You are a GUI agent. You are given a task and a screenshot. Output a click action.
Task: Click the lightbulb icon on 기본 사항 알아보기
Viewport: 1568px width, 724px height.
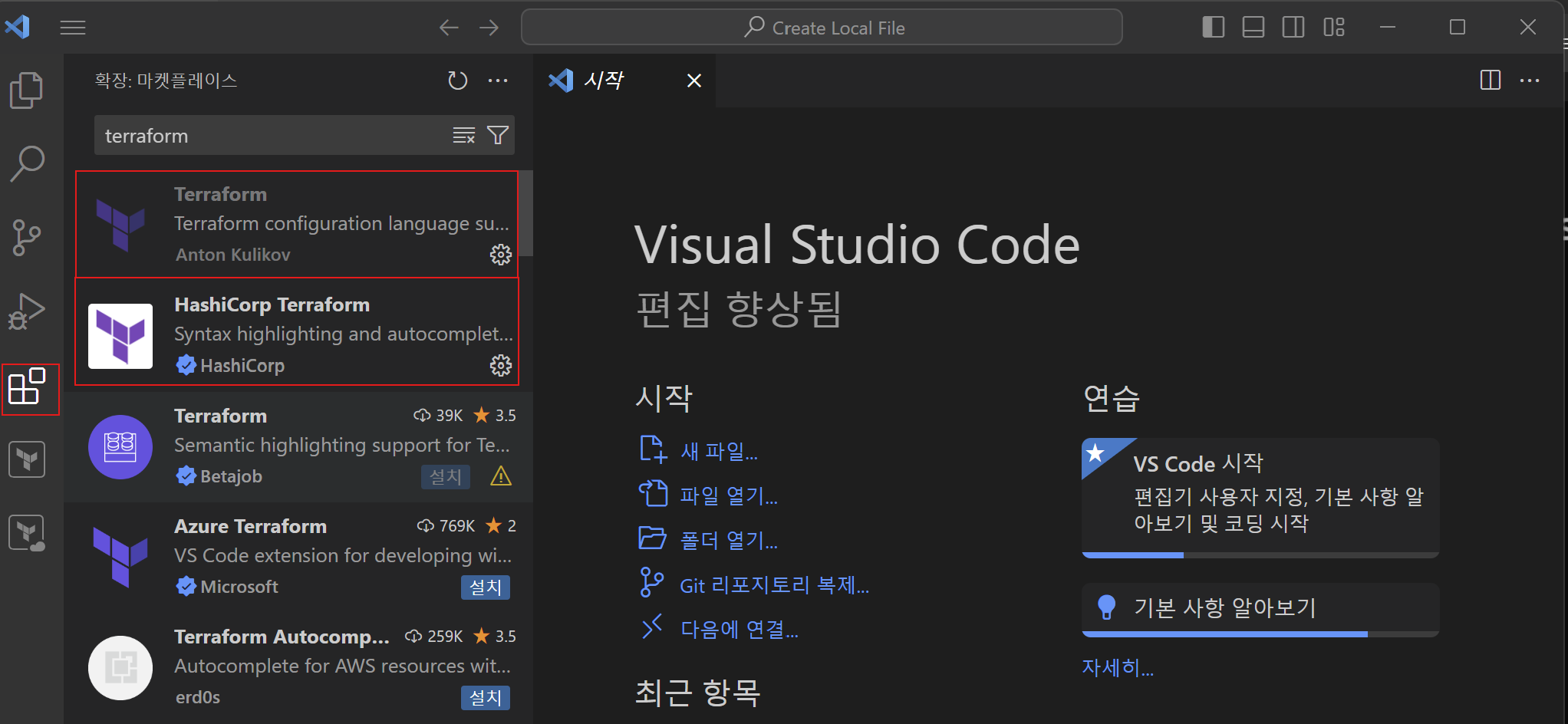click(x=1107, y=607)
